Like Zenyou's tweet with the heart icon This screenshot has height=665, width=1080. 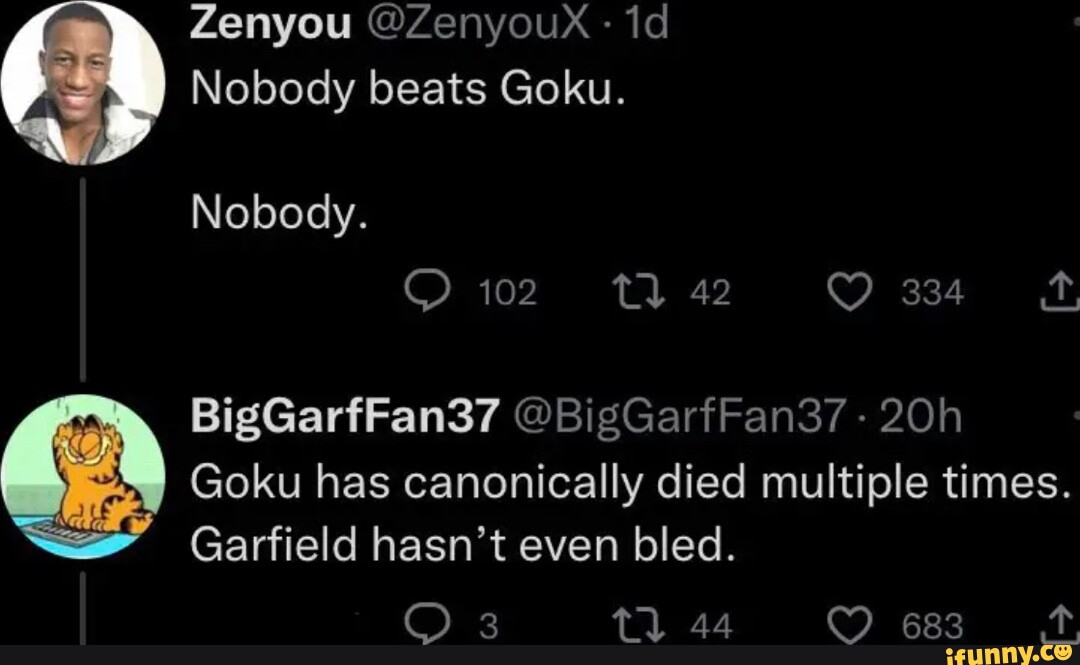[x=849, y=291]
